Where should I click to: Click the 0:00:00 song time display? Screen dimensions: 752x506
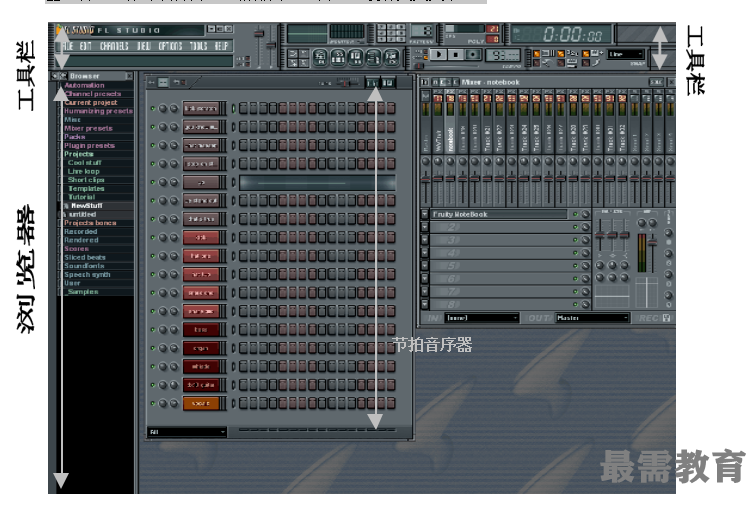[561, 35]
